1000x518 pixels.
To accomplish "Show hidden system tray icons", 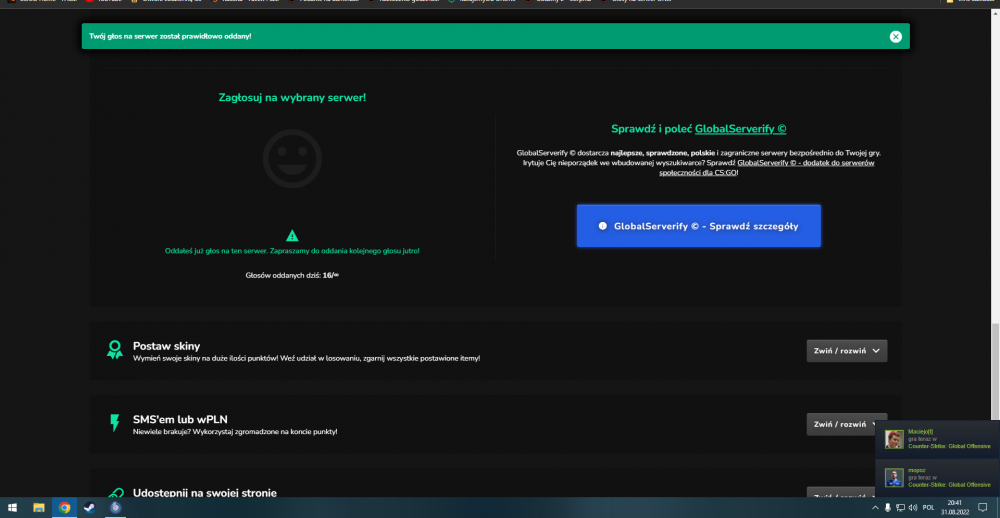I will coord(875,508).
